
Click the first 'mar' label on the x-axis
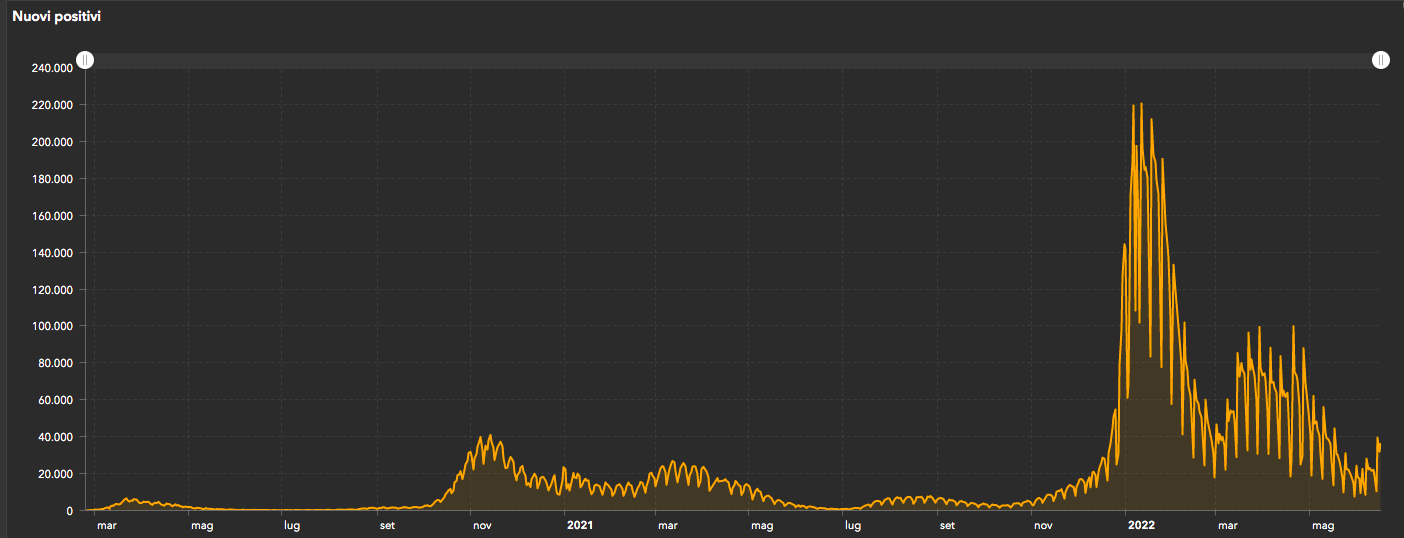(106, 525)
